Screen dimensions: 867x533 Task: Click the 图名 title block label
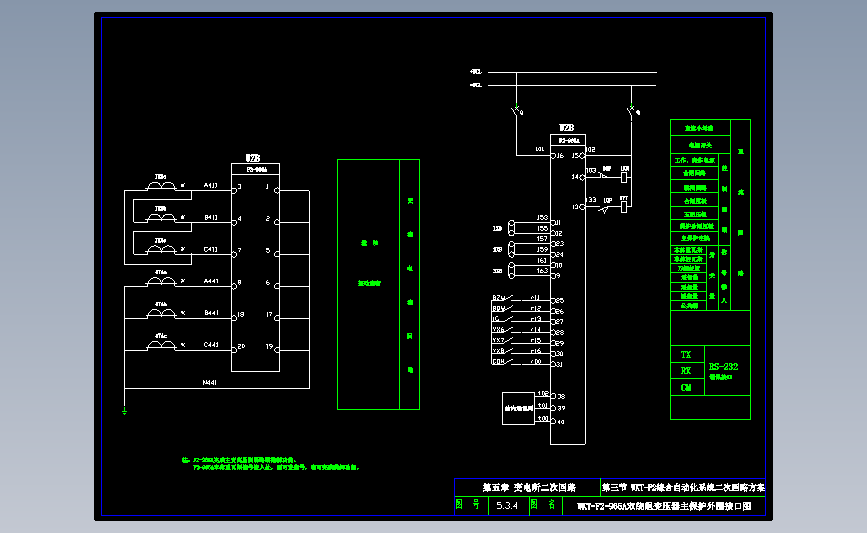click(x=543, y=504)
